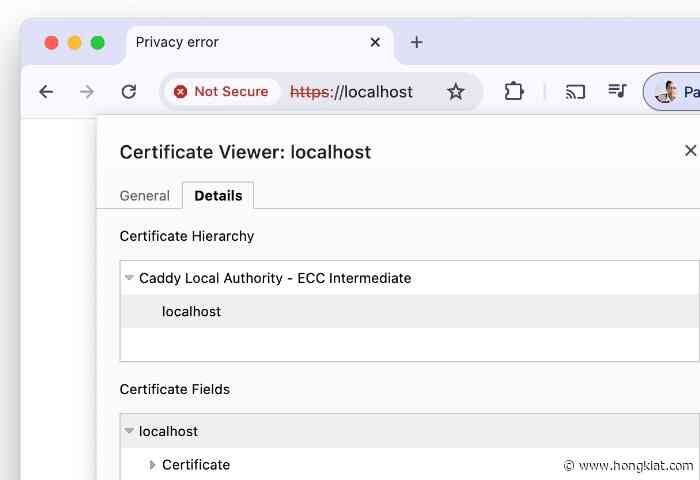The image size is (700, 480).
Task: Close the Privacy error tab
Action: 375,42
